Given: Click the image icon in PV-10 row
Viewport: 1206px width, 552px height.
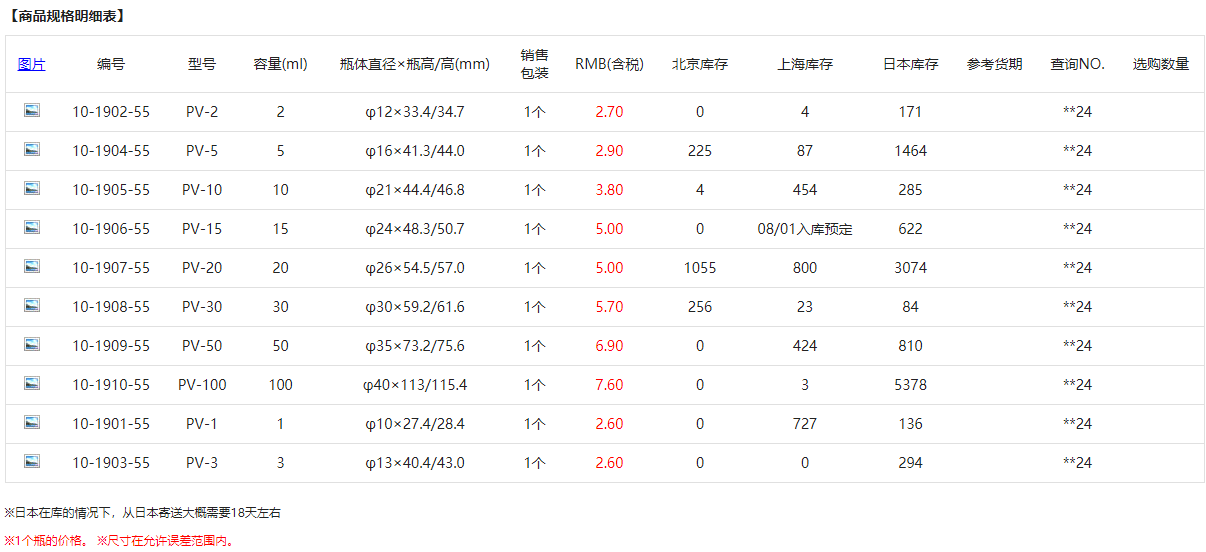Looking at the screenshot, I should pos(32,189).
